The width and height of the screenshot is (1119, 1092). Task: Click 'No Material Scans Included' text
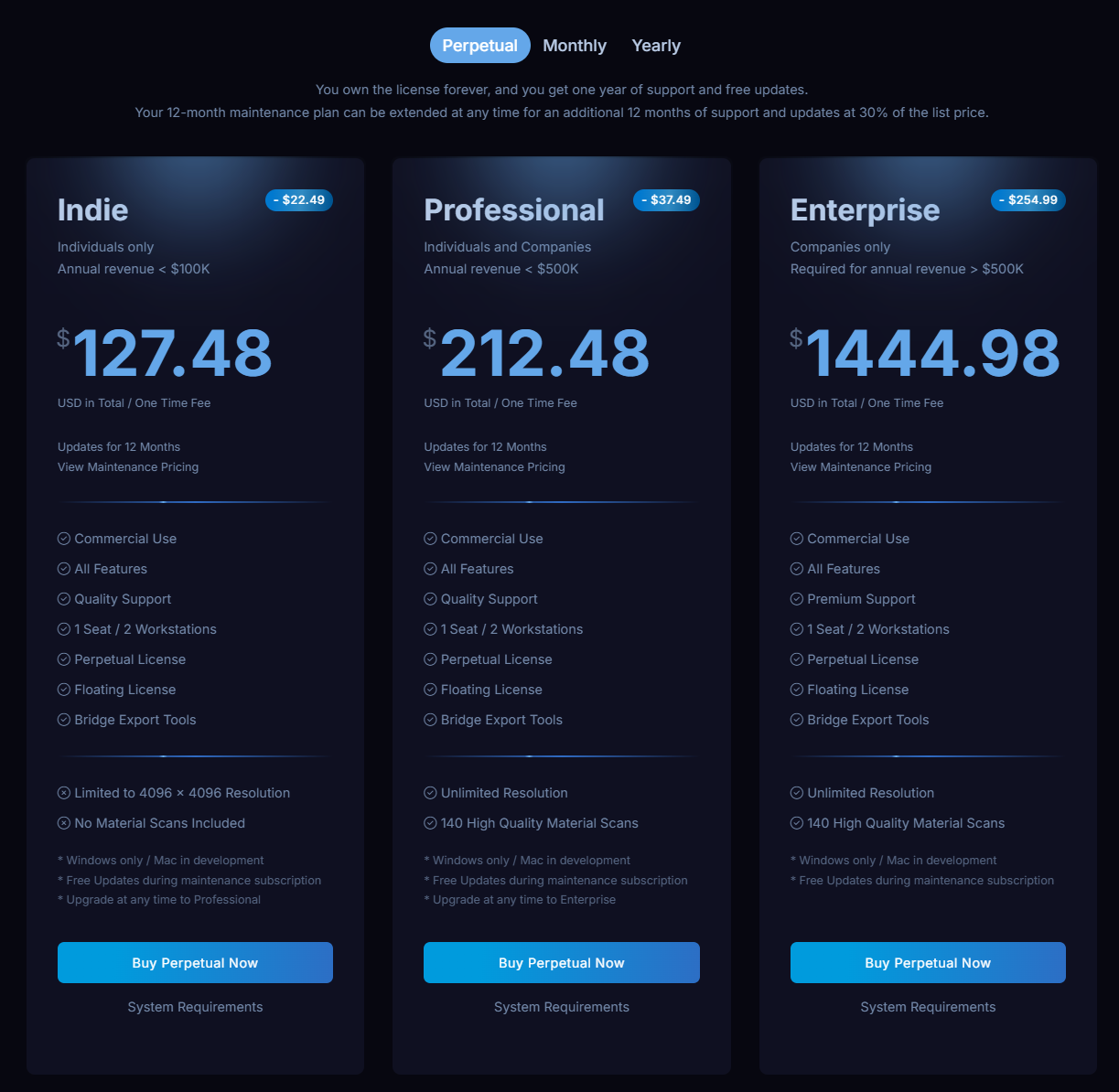pyautogui.click(x=159, y=823)
